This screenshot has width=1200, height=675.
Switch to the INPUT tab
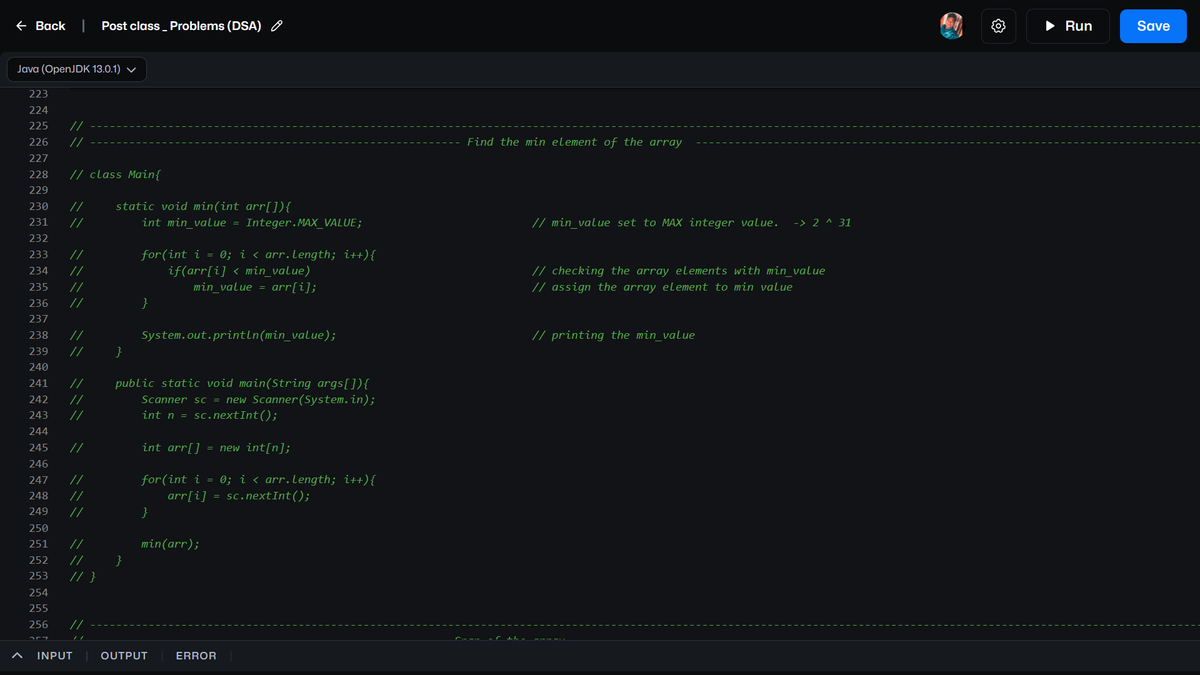[55, 656]
